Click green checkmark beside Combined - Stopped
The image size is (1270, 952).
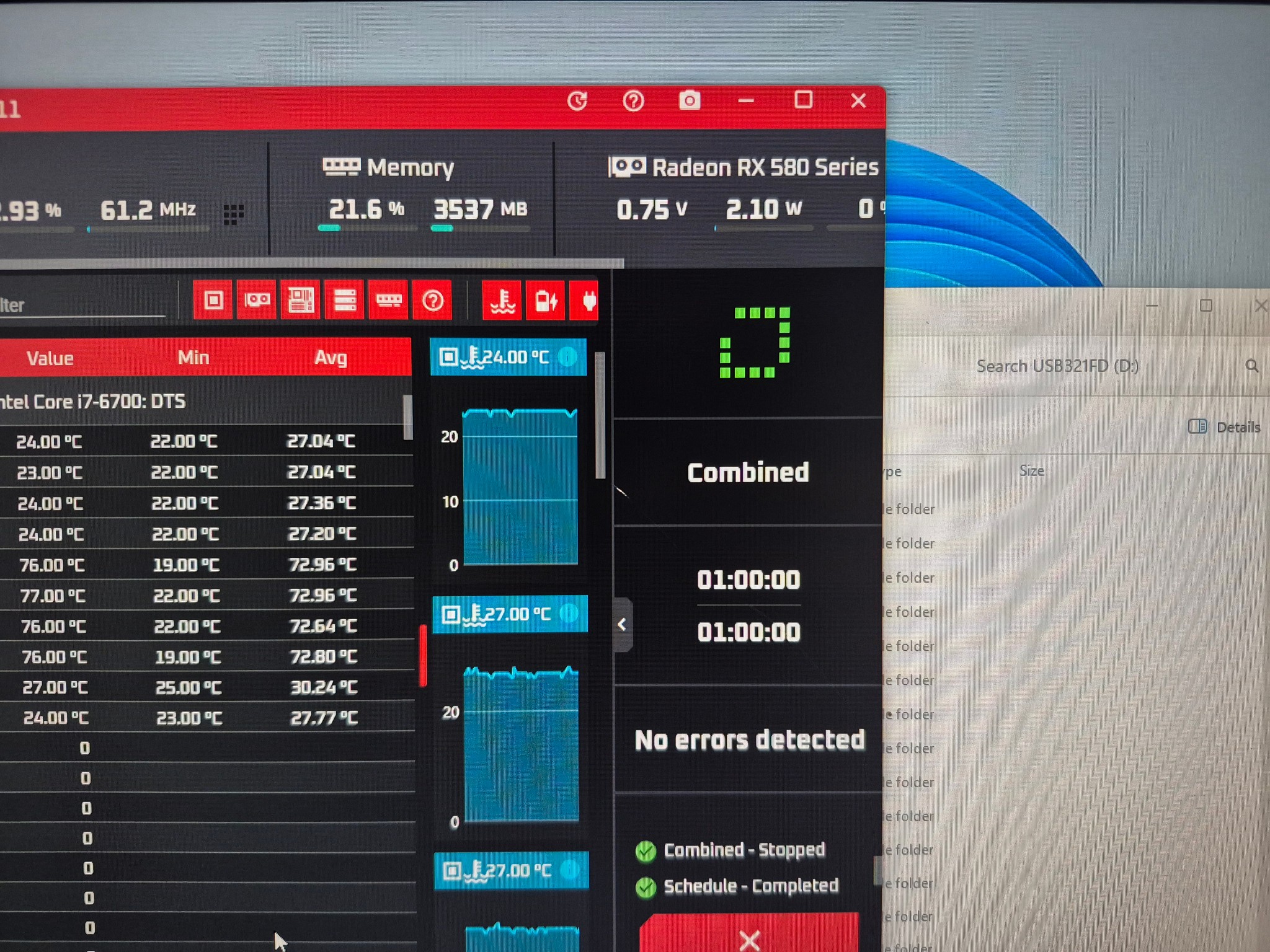[646, 851]
